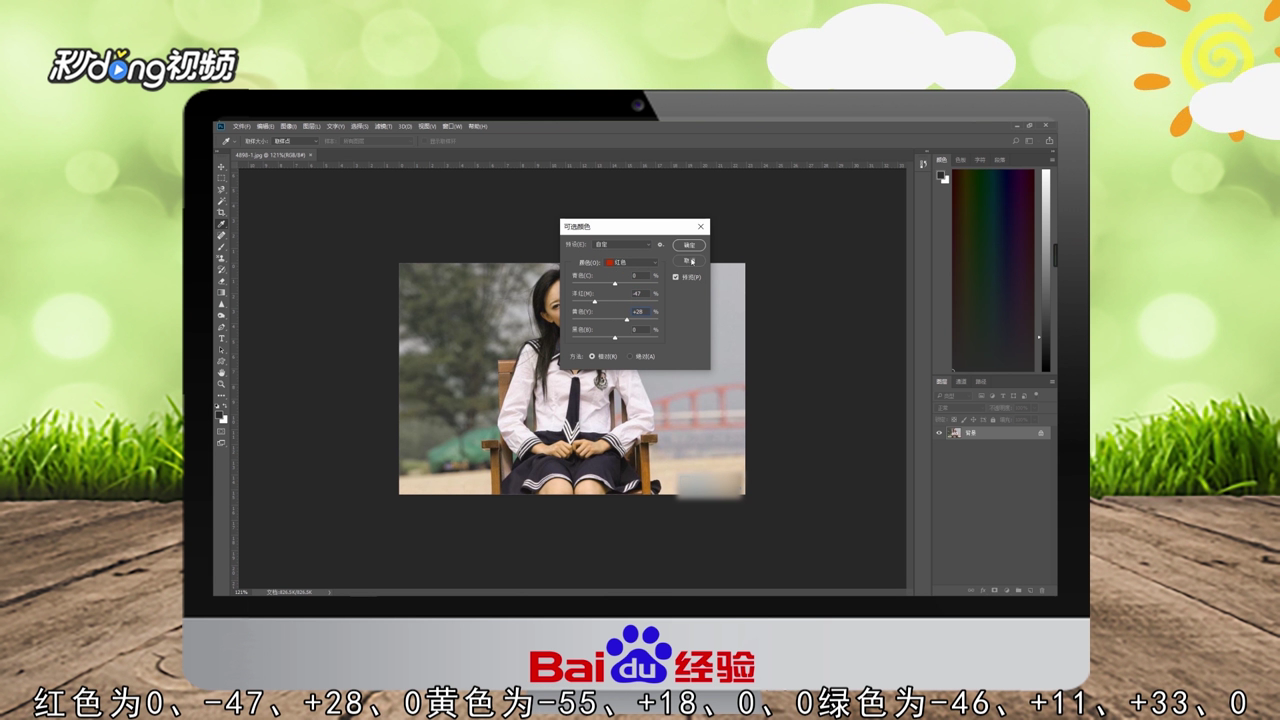The width and height of the screenshot is (1280, 720).
Task: Select the Hand tool
Action: coord(223,372)
